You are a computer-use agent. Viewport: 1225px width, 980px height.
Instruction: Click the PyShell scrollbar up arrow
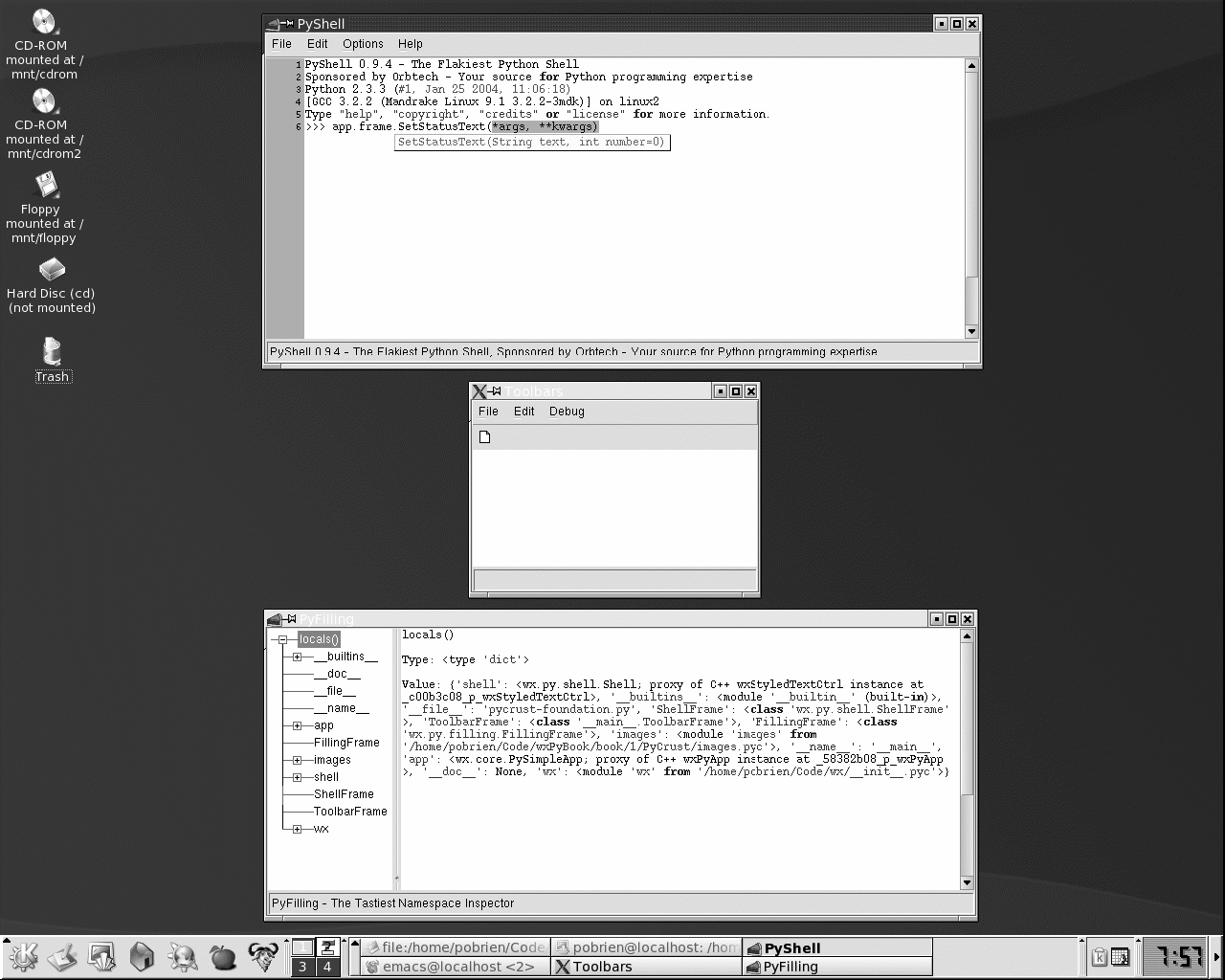[x=971, y=66]
